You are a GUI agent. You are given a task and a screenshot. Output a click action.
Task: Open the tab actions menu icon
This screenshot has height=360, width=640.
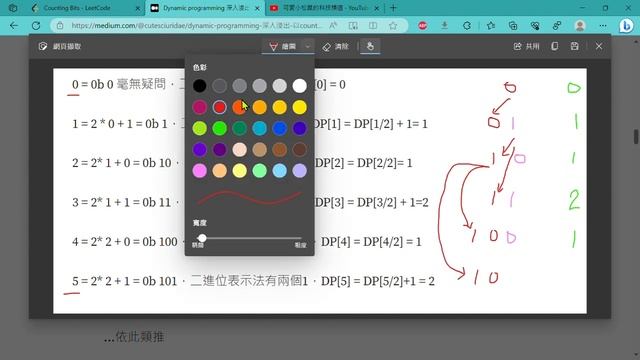point(13,8)
